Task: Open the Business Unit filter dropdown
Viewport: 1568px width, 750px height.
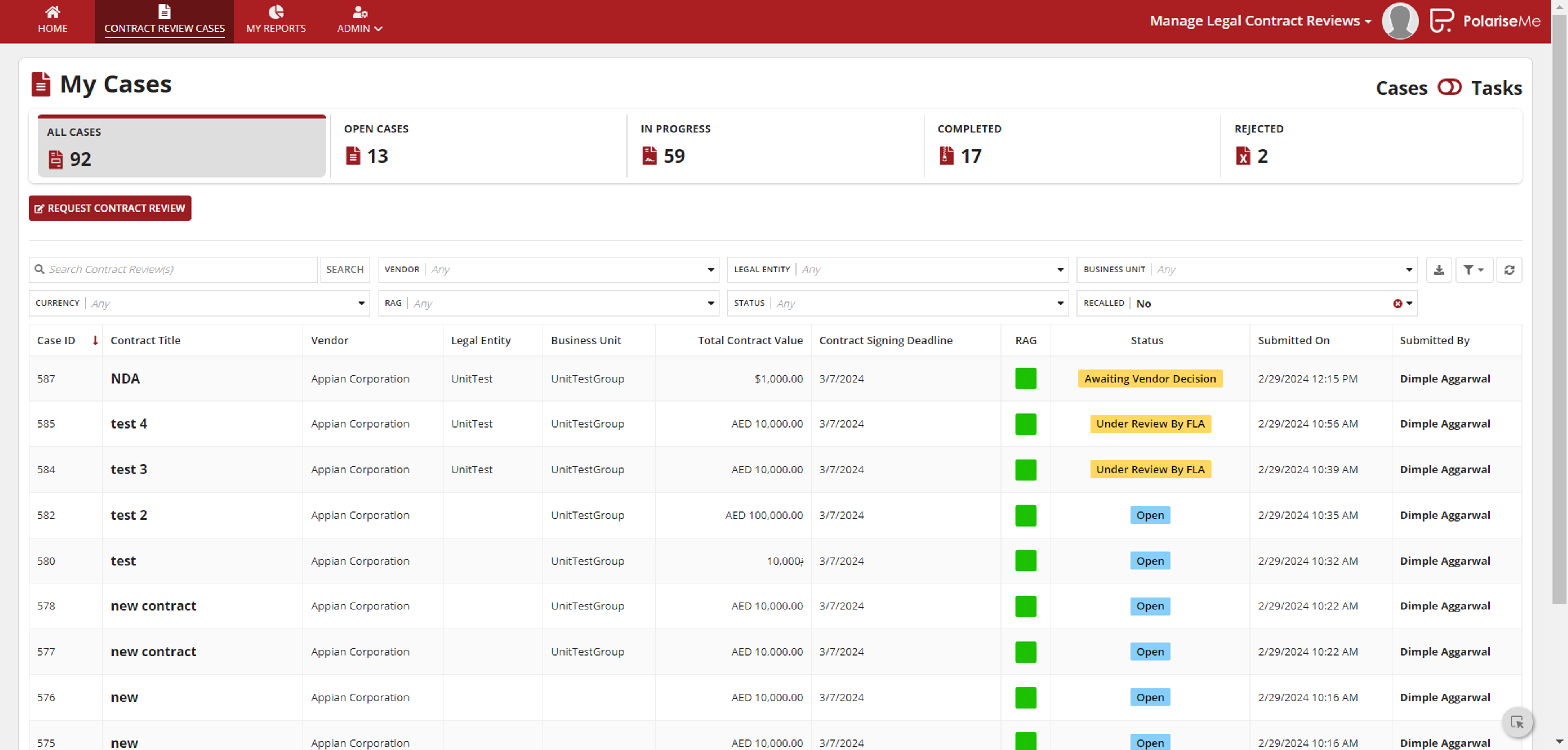Action: (x=1247, y=270)
